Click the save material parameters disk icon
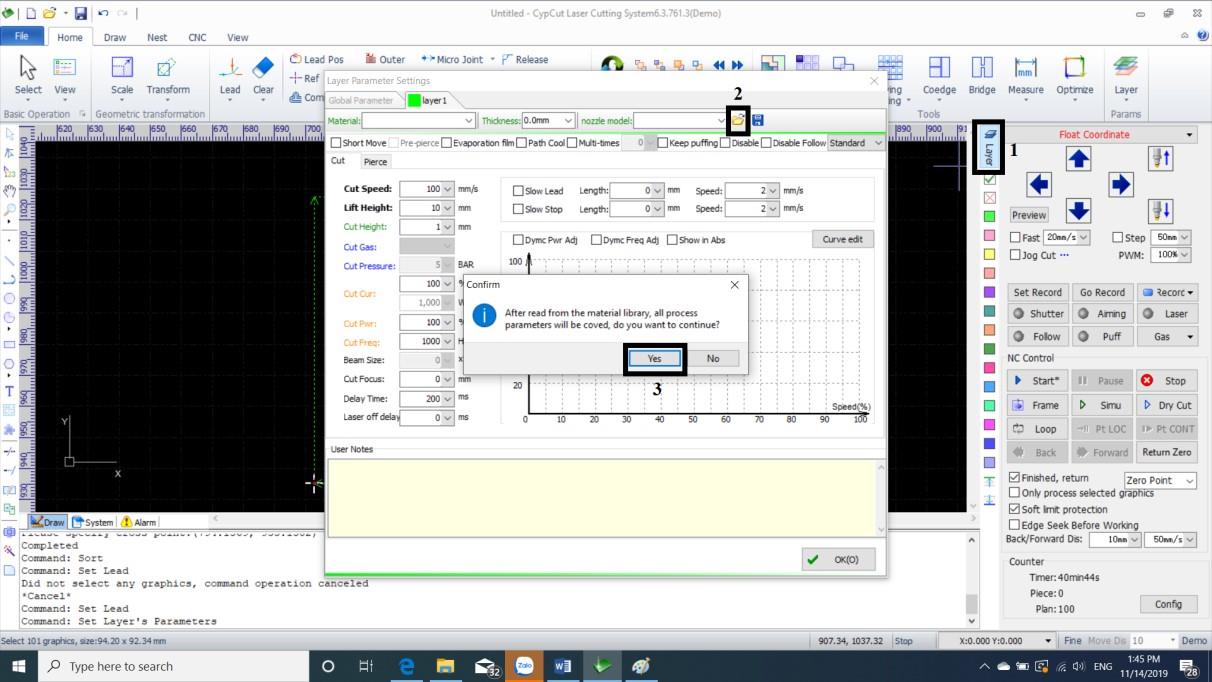1212x682 pixels. click(x=758, y=120)
